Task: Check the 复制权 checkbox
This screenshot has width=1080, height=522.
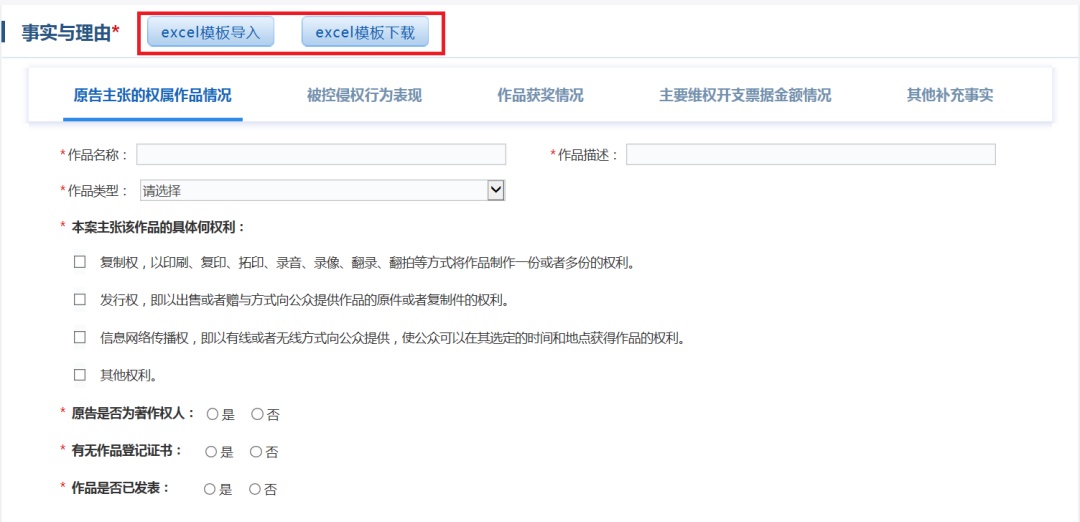Action: pyautogui.click(x=80, y=262)
